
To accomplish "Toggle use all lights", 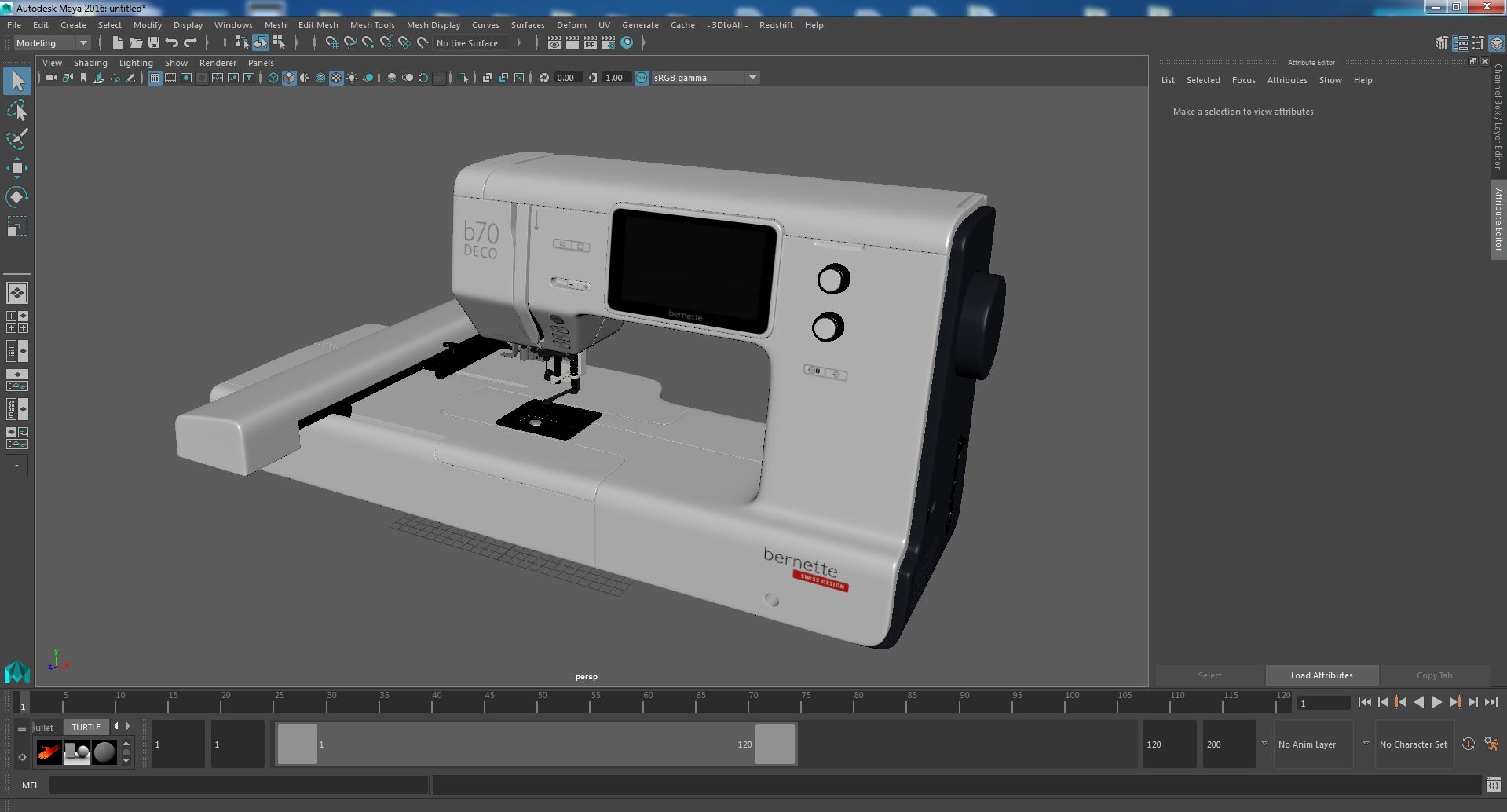I will 352,78.
